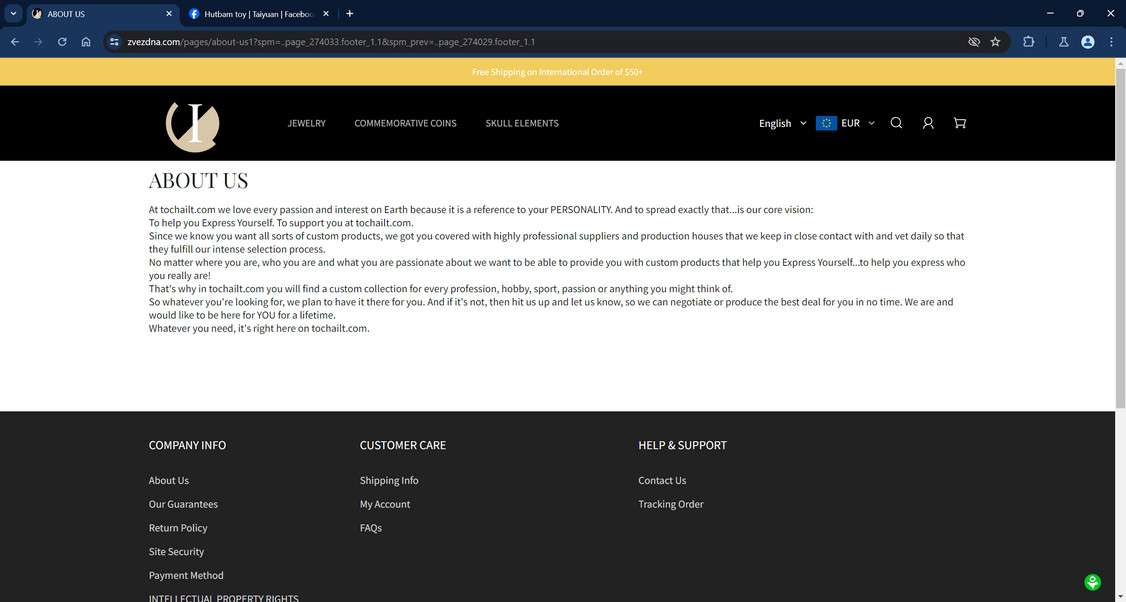Open the JEWELRY menu
The height and width of the screenshot is (602, 1126).
[x=307, y=123]
